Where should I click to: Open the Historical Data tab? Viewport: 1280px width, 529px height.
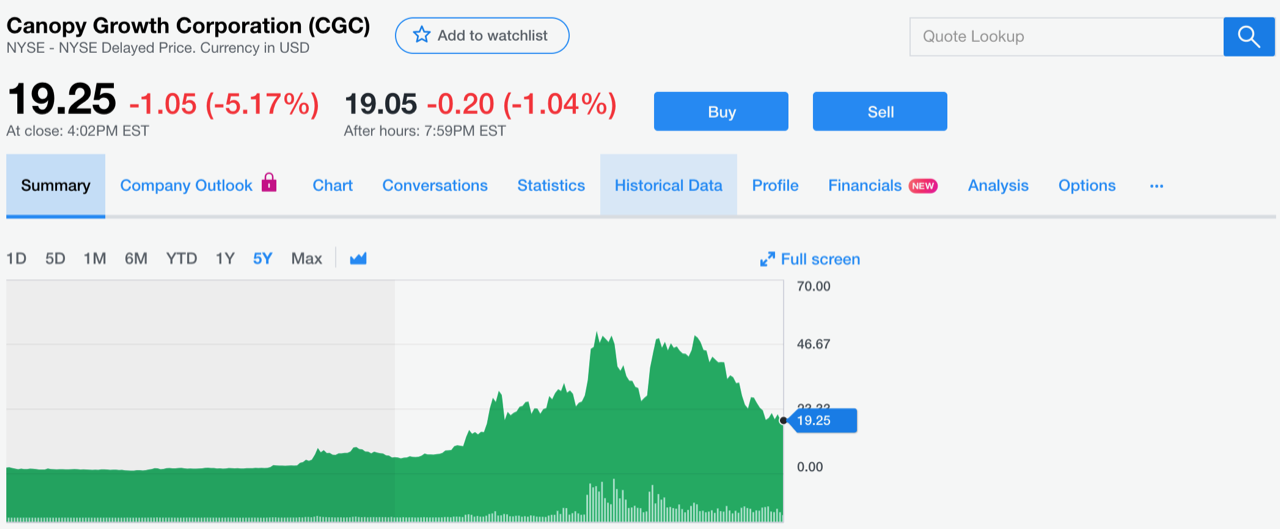click(x=668, y=185)
